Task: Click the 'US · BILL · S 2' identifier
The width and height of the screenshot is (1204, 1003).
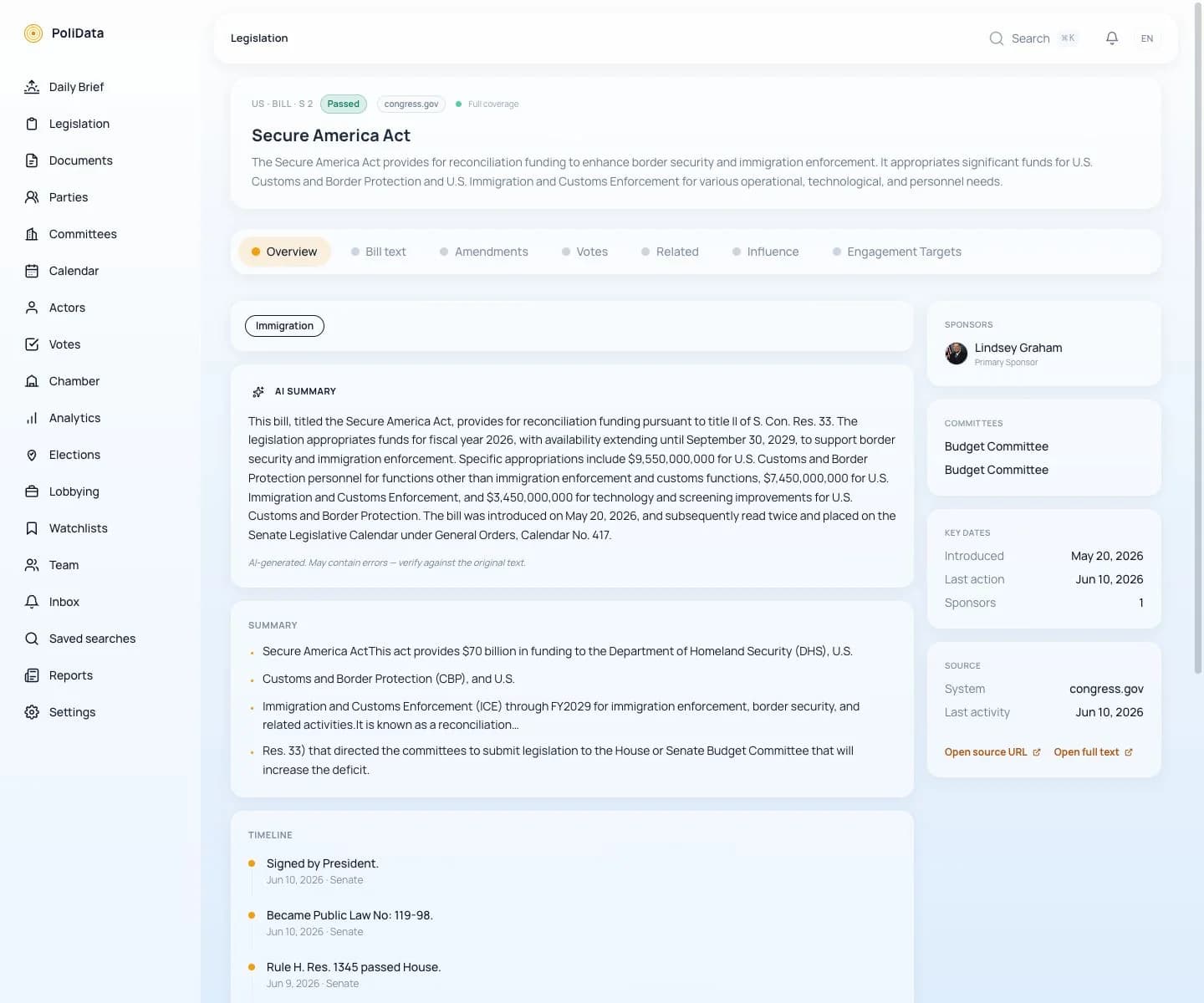Action: point(282,104)
